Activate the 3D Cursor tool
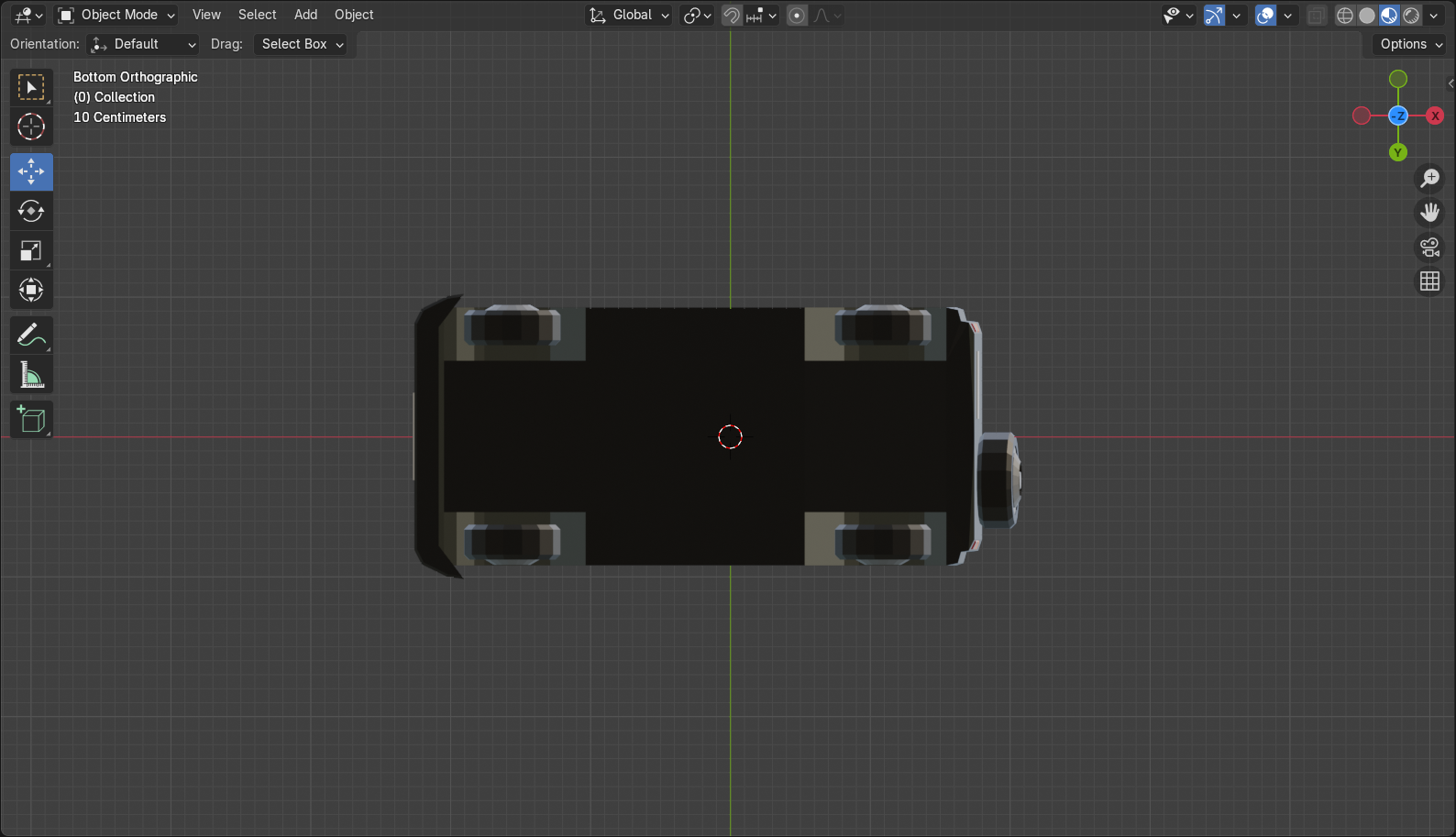The image size is (1456, 837). tap(31, 127)
